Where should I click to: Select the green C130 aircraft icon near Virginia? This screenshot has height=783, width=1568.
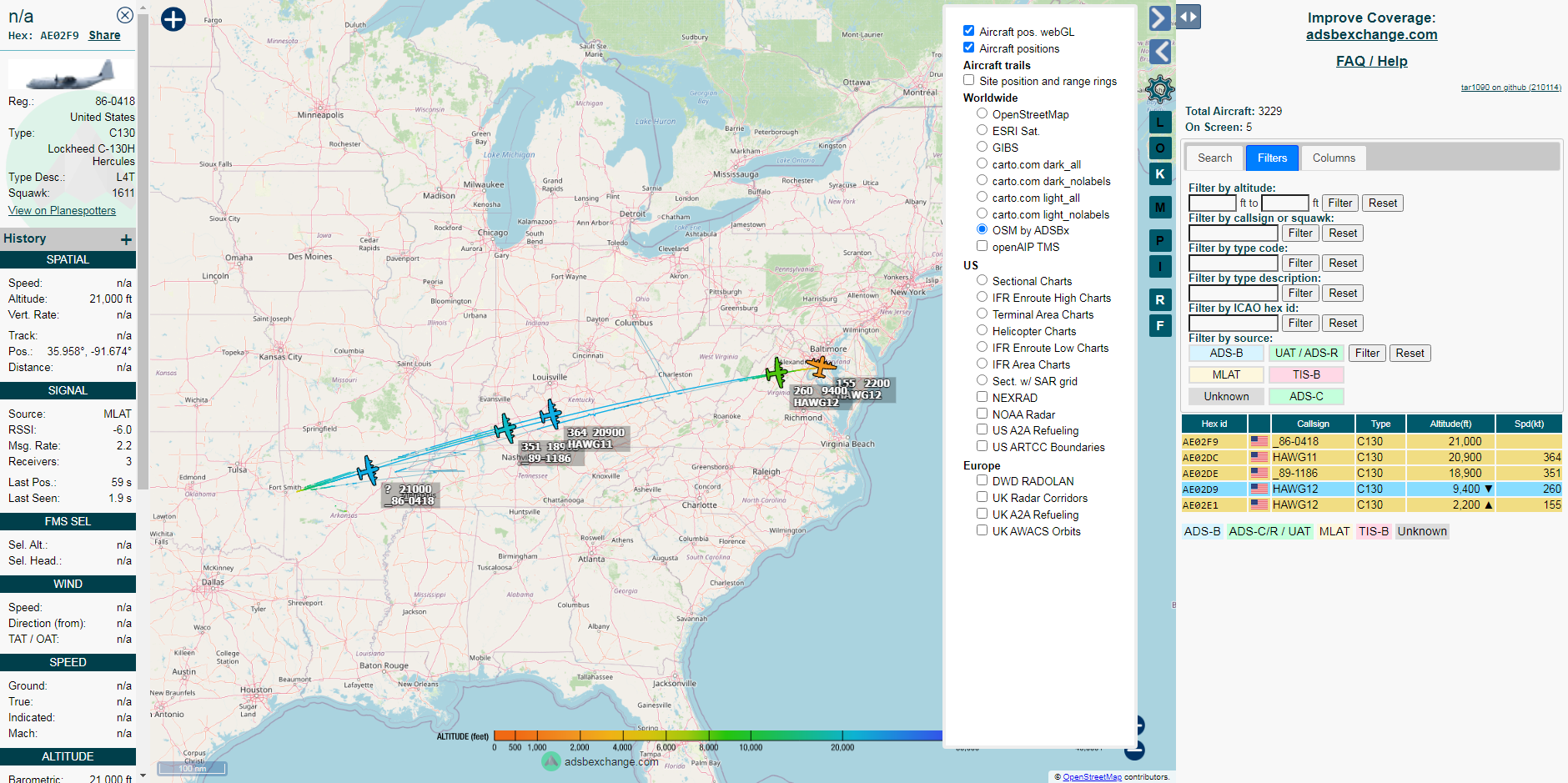pyautogui.click(x=776, y=372)
